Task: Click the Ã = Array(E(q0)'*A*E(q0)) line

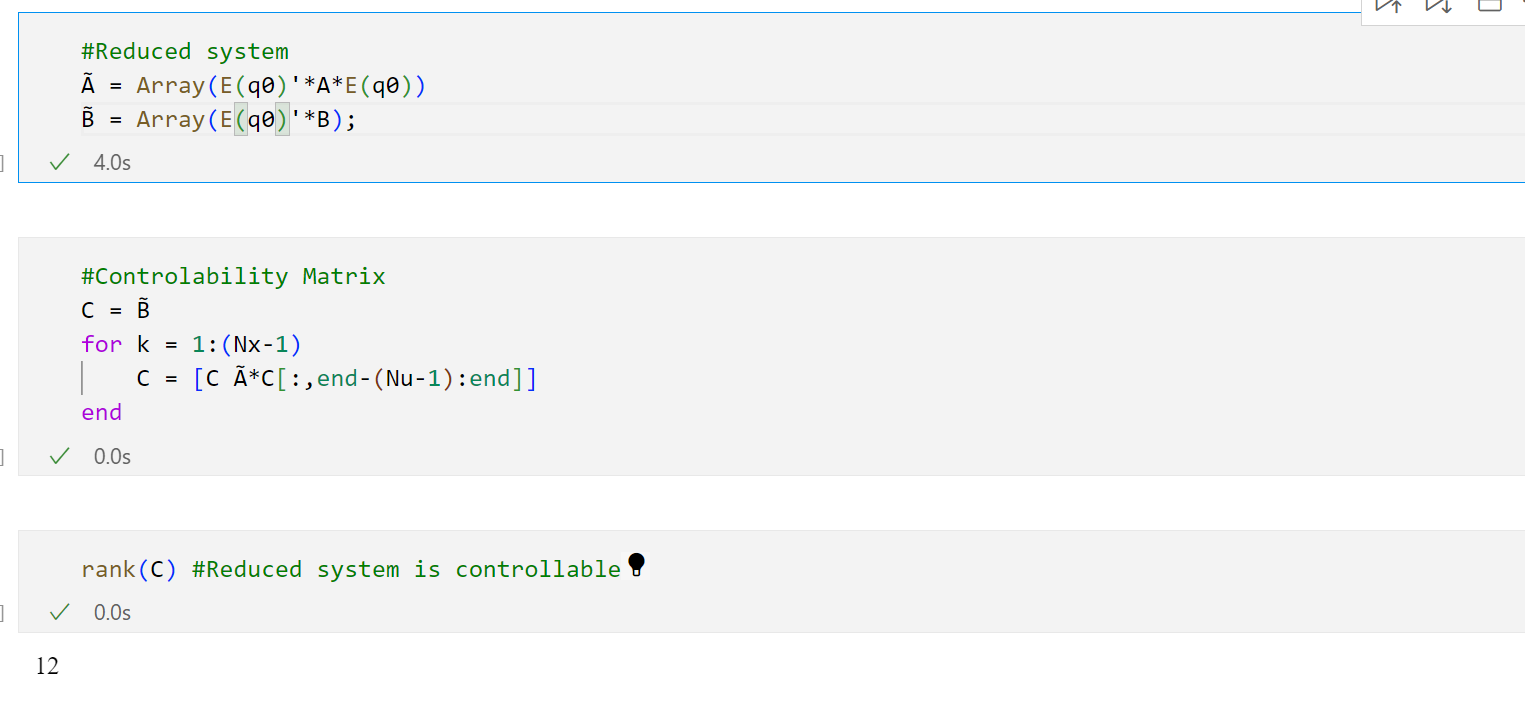Action: coord(254,86)
